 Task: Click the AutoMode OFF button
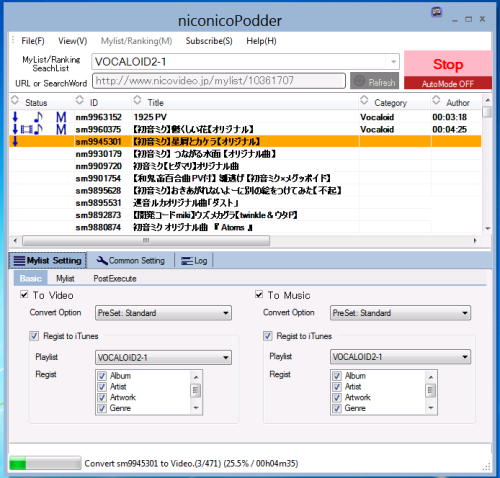coord(448,83)
